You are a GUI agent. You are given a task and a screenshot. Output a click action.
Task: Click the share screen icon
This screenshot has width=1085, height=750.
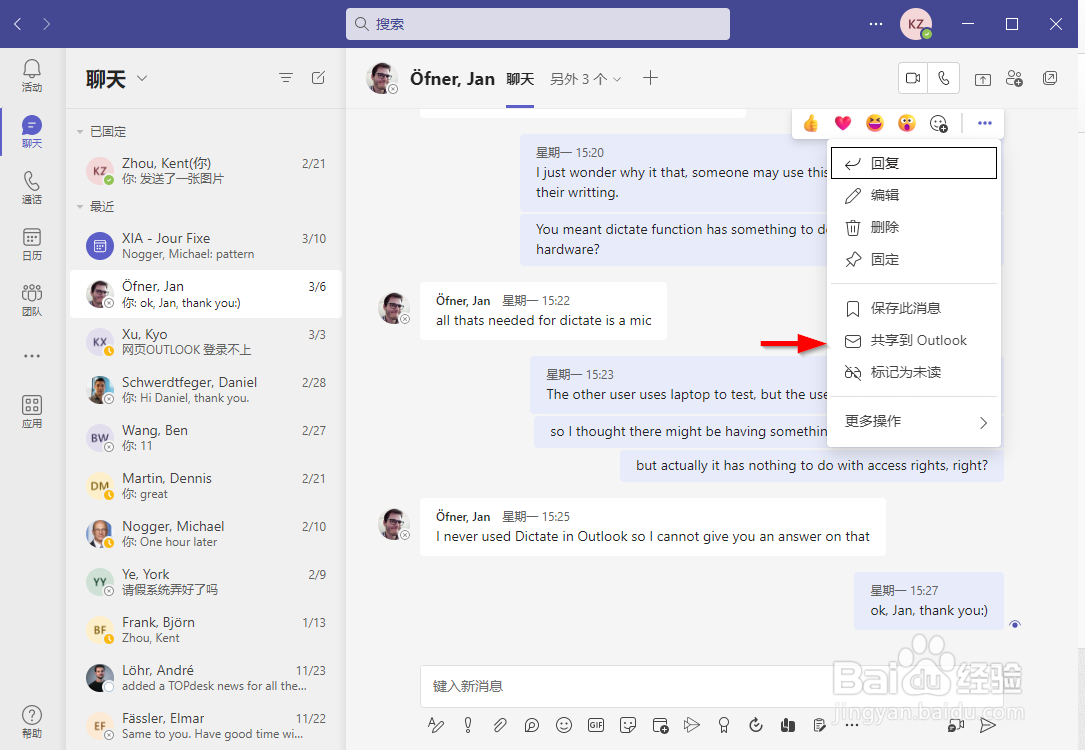tap(983, 79)
